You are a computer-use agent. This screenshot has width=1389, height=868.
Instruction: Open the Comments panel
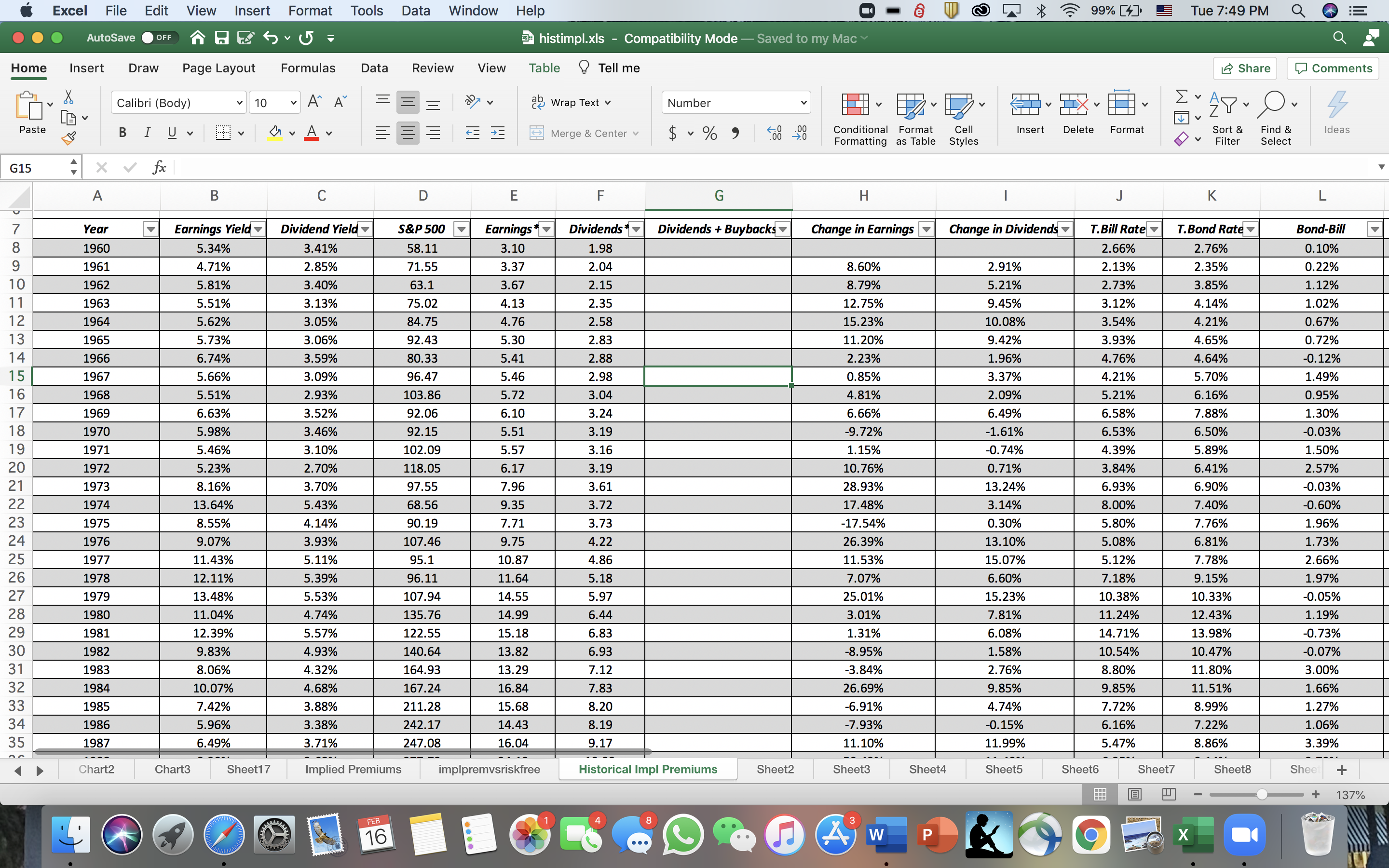(1333, 68)
